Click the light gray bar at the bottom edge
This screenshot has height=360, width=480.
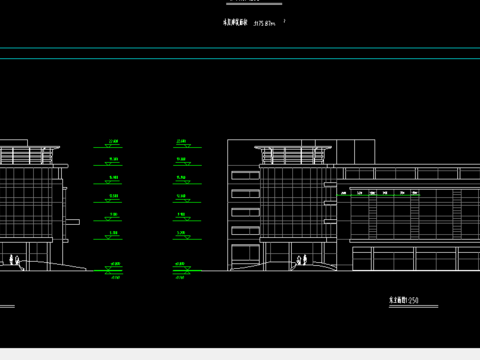click(240, 354)
